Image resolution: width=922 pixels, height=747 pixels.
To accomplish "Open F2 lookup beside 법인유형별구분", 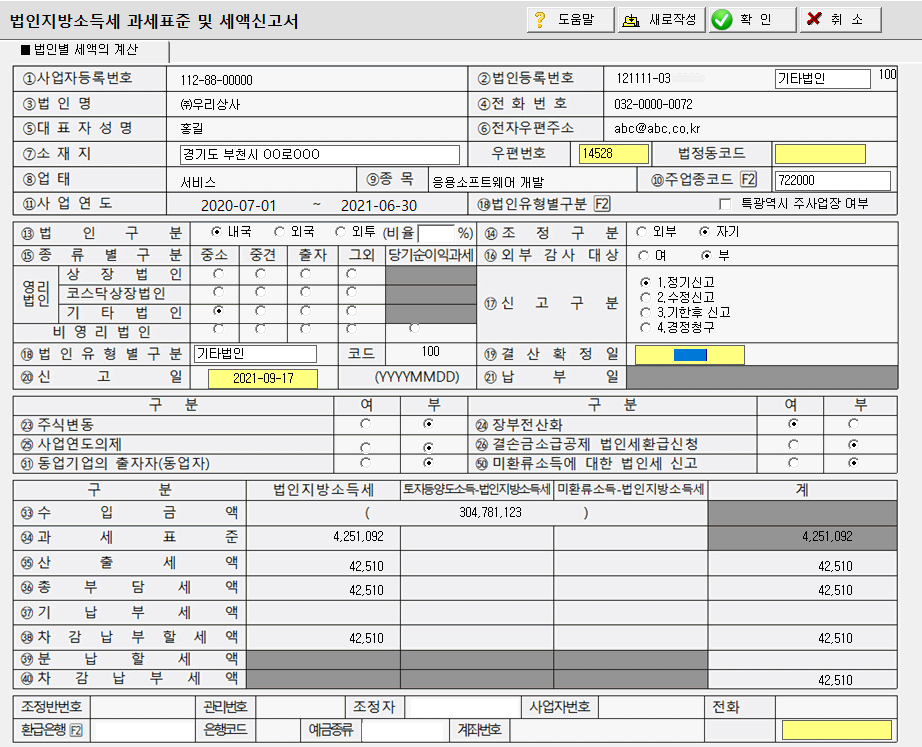I will [x=602, y=204].
